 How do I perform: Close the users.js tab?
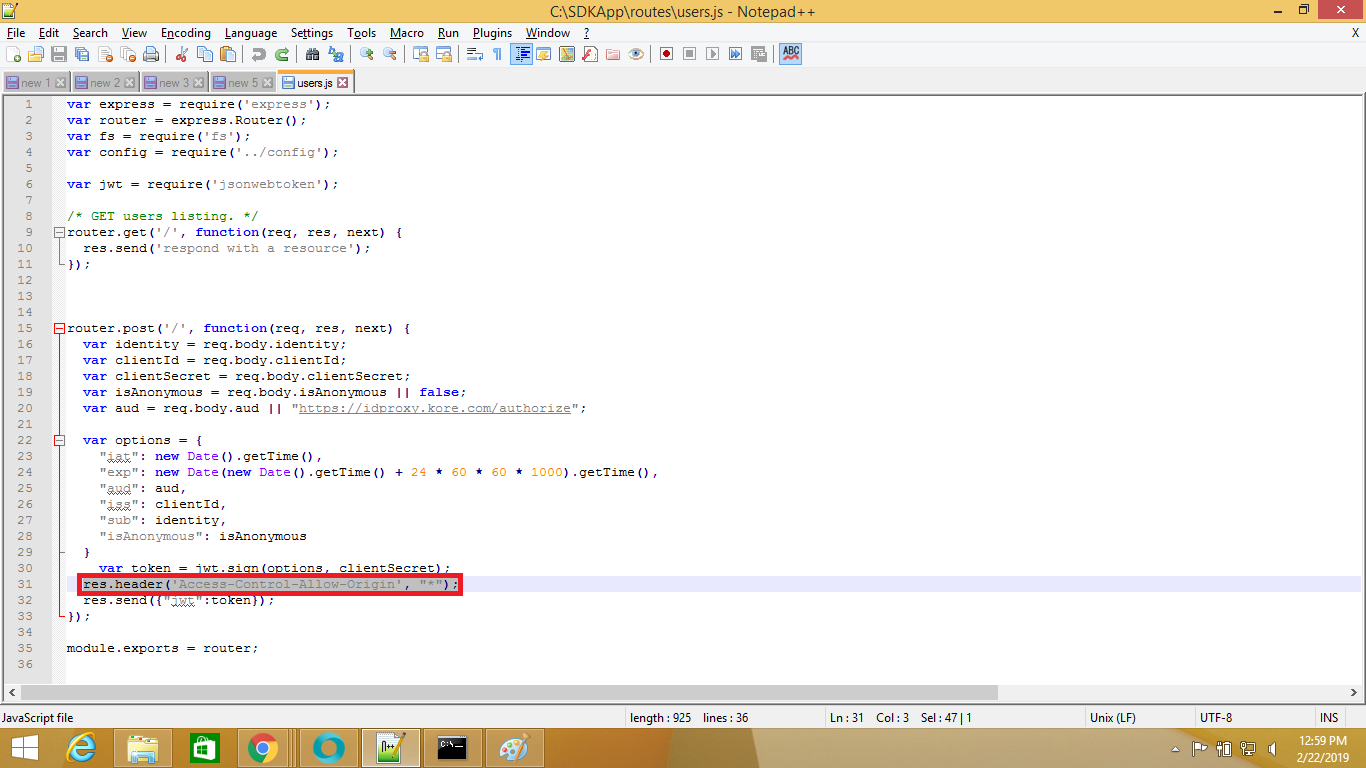point(343,82)
